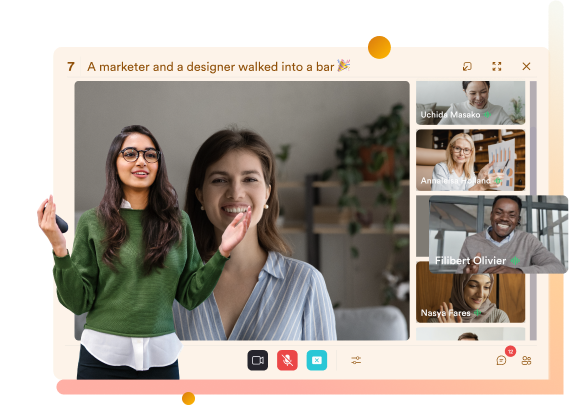Stop screen sharing with the teal button

tap(317, 360)
